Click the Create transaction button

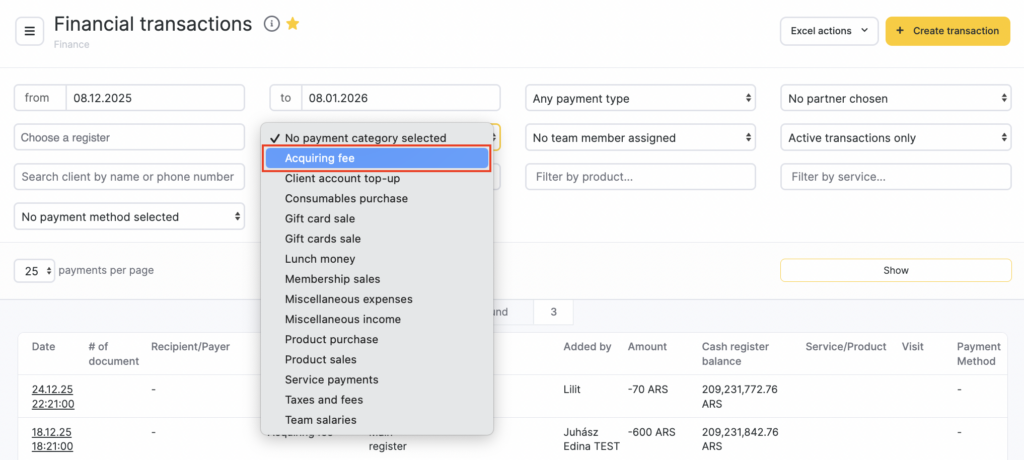947,31
